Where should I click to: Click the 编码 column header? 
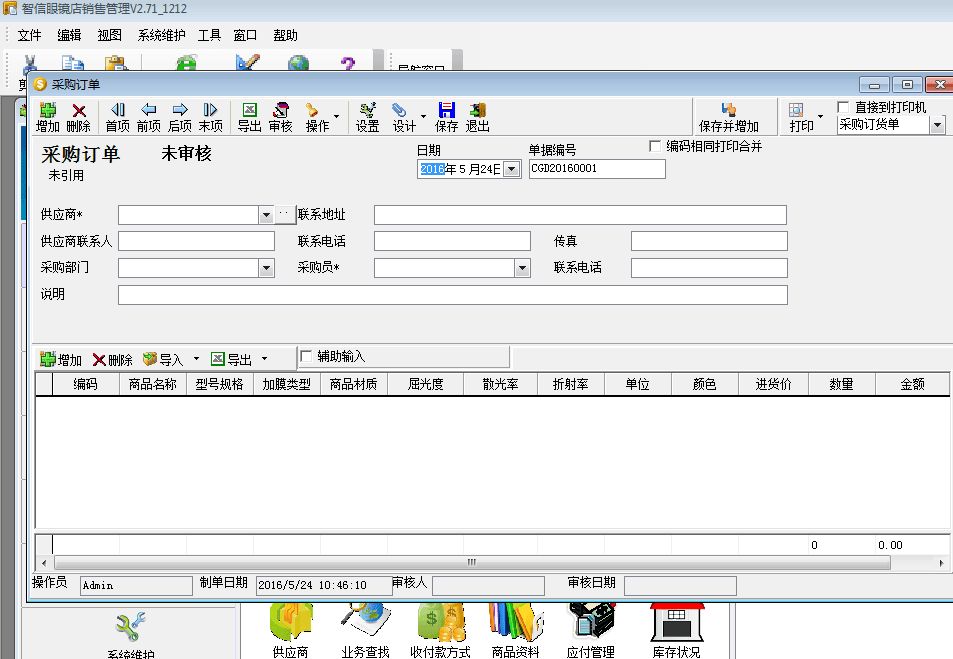click(85, 384)
